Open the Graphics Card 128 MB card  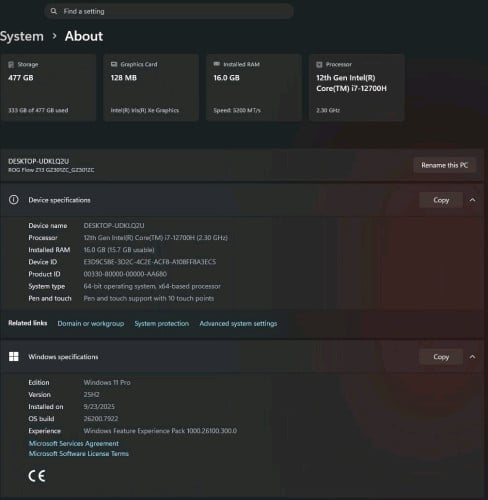point(151,87)
